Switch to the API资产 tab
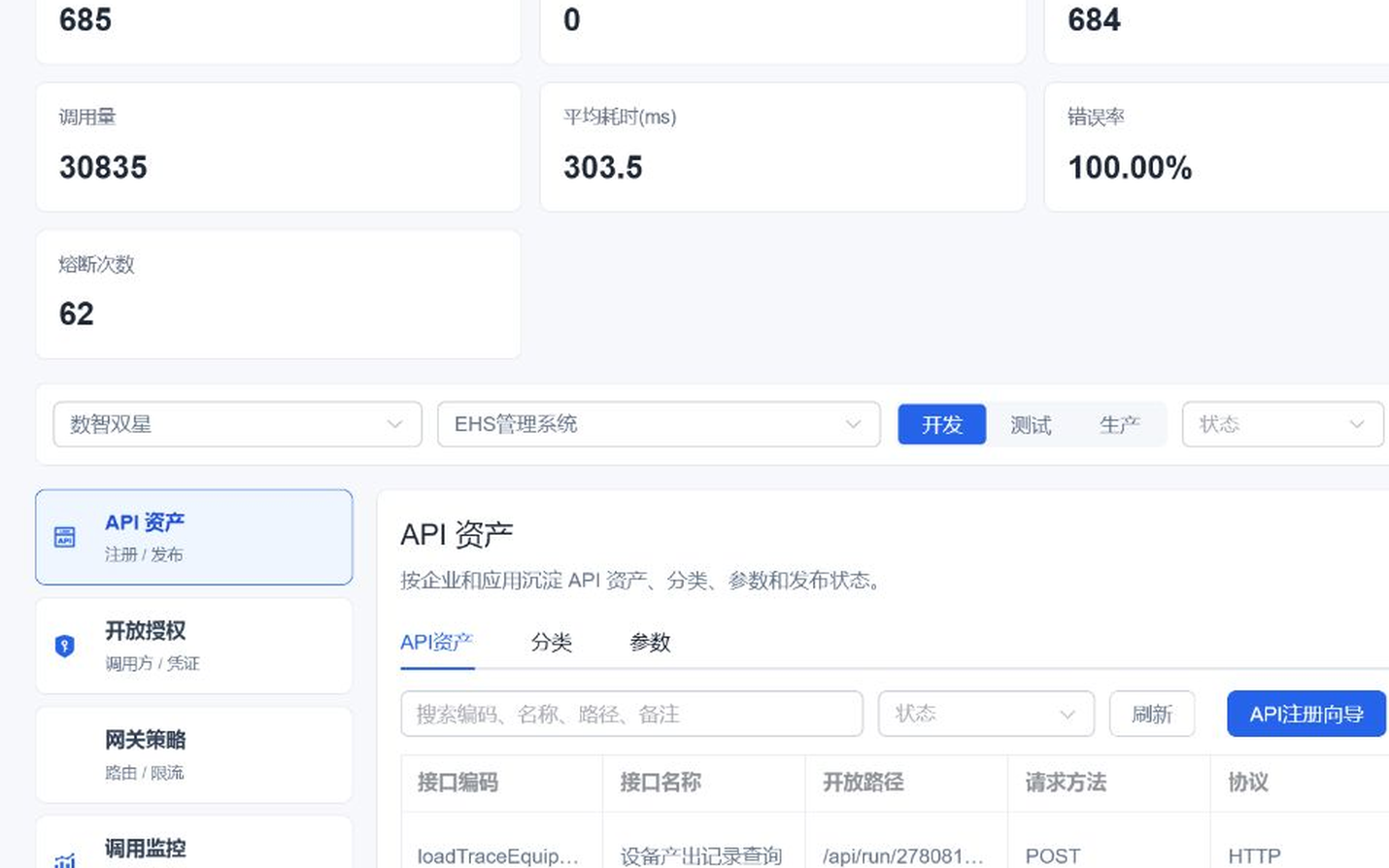 (437, 642)
